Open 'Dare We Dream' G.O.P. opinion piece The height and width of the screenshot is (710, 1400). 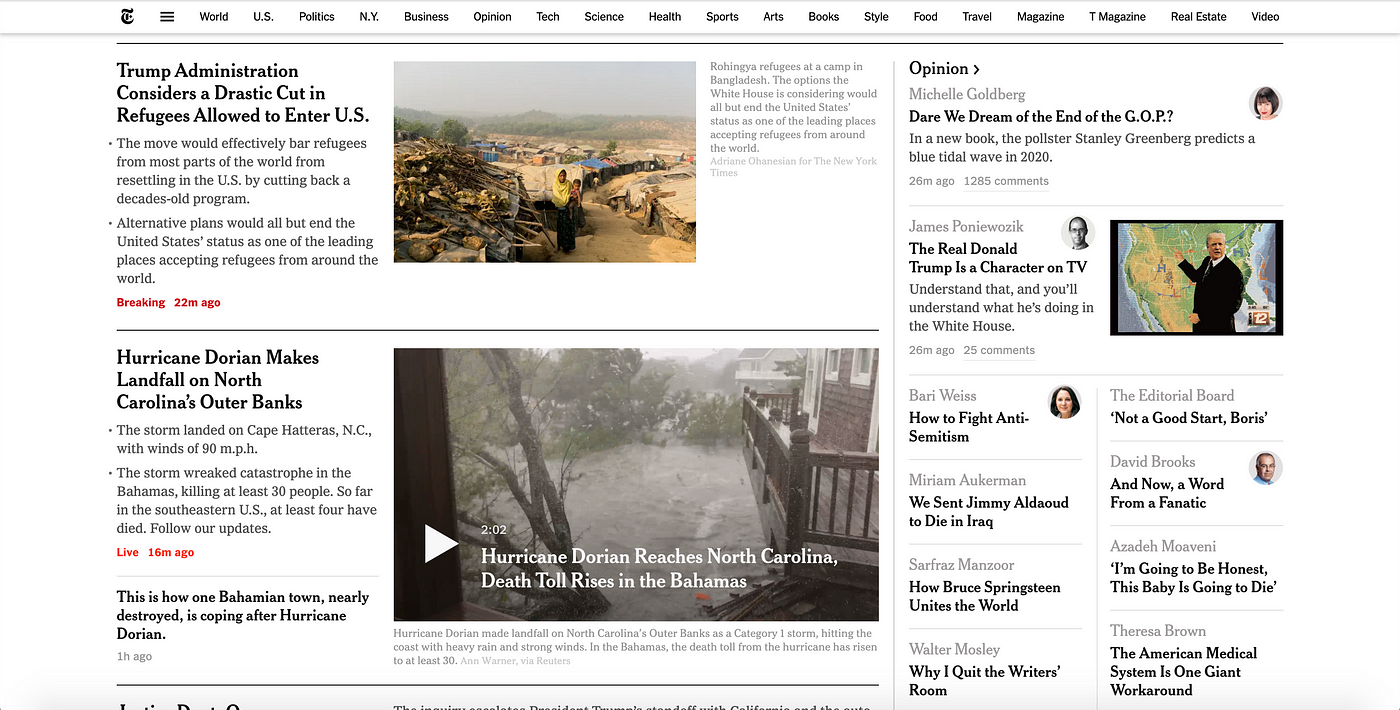pos(1041,117)
